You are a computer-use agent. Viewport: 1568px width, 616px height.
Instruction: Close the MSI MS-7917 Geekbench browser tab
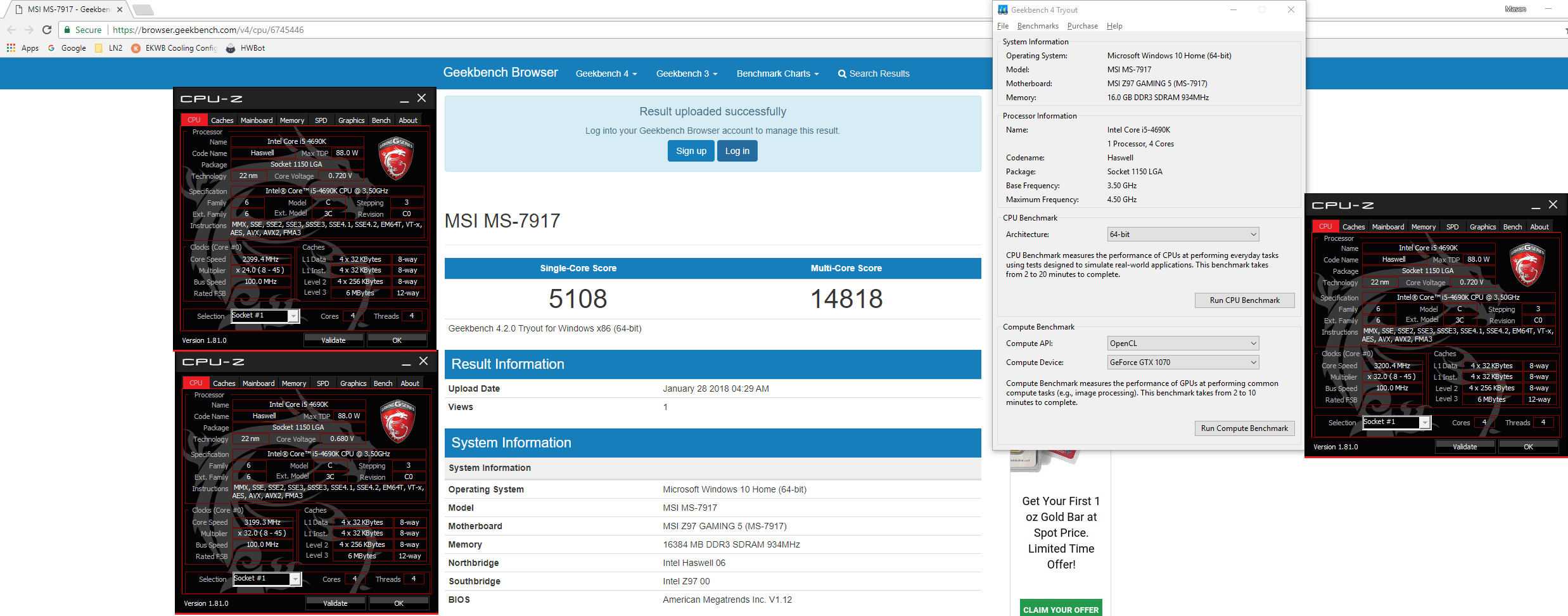pos(120,10)
